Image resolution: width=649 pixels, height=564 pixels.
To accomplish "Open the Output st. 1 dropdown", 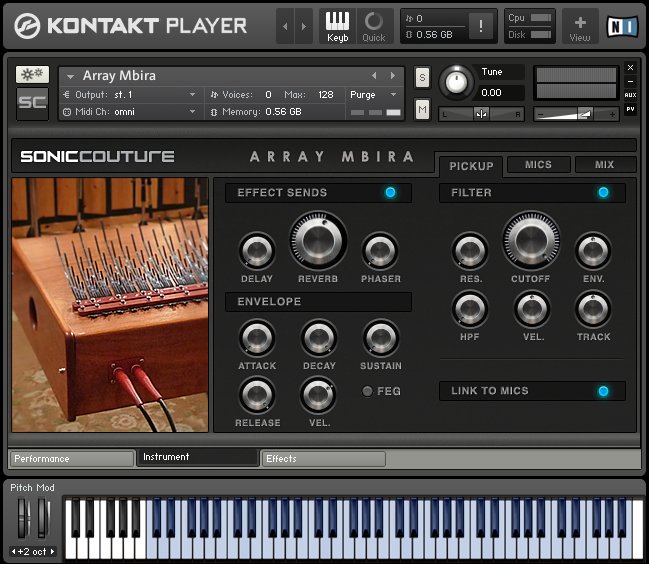I will pyautogui.click(x=192, y=95).
